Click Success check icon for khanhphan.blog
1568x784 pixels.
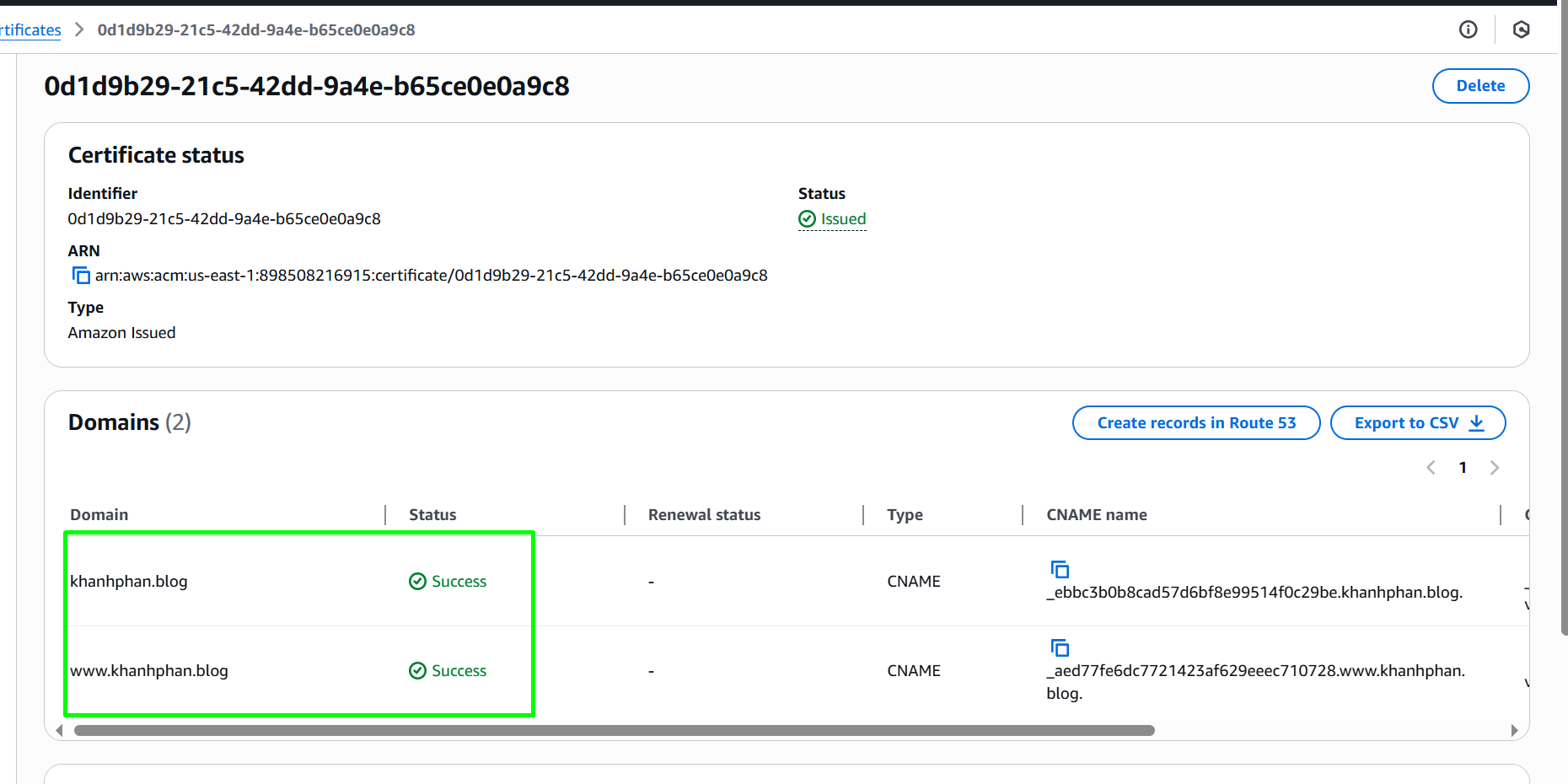coord(417,581)
